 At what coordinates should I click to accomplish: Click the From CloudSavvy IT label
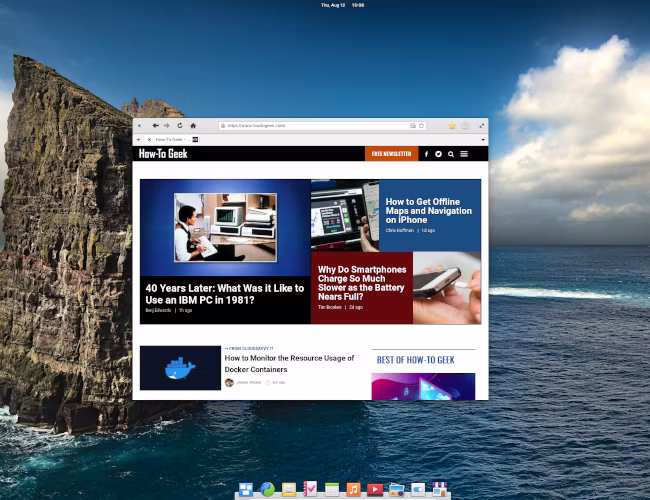tap(249, 348)
